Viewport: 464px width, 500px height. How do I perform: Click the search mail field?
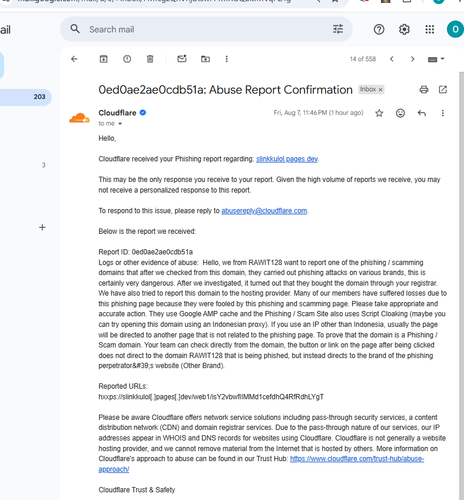207,29
